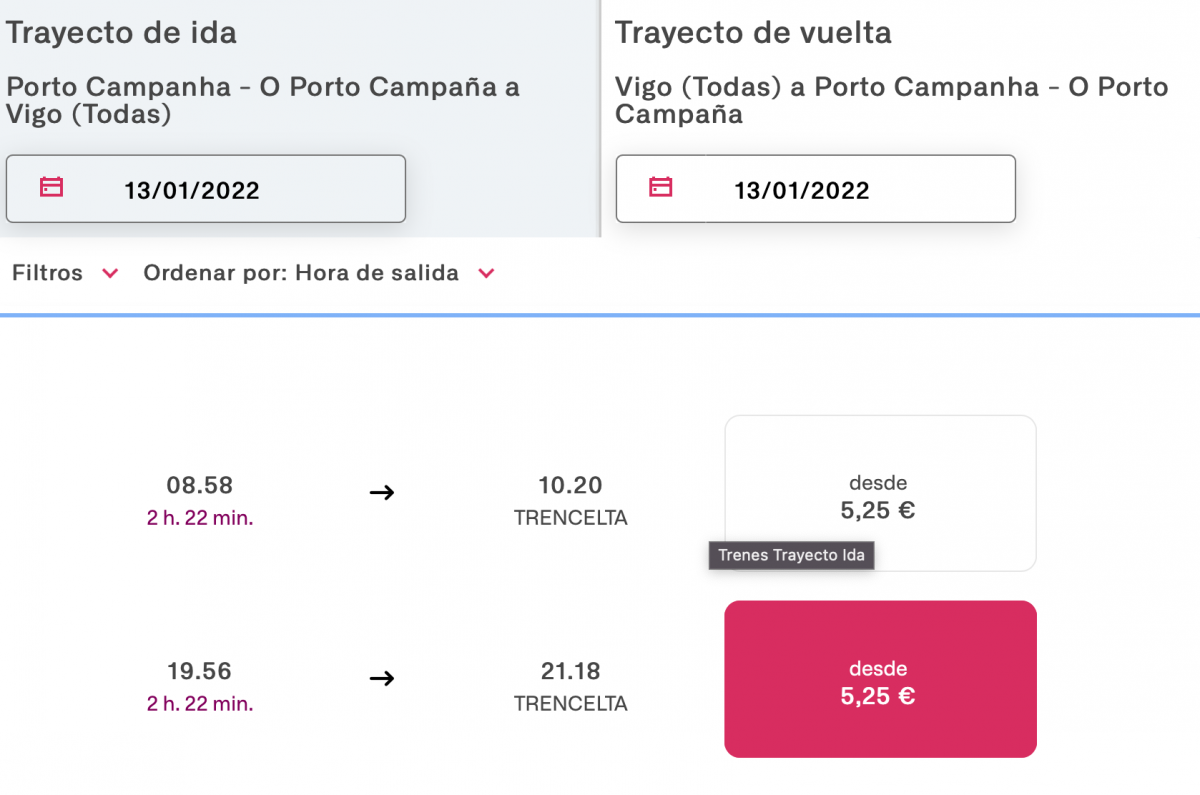
Task: Select the highlighted 19.56 train fare button
Action: [880, 679]
